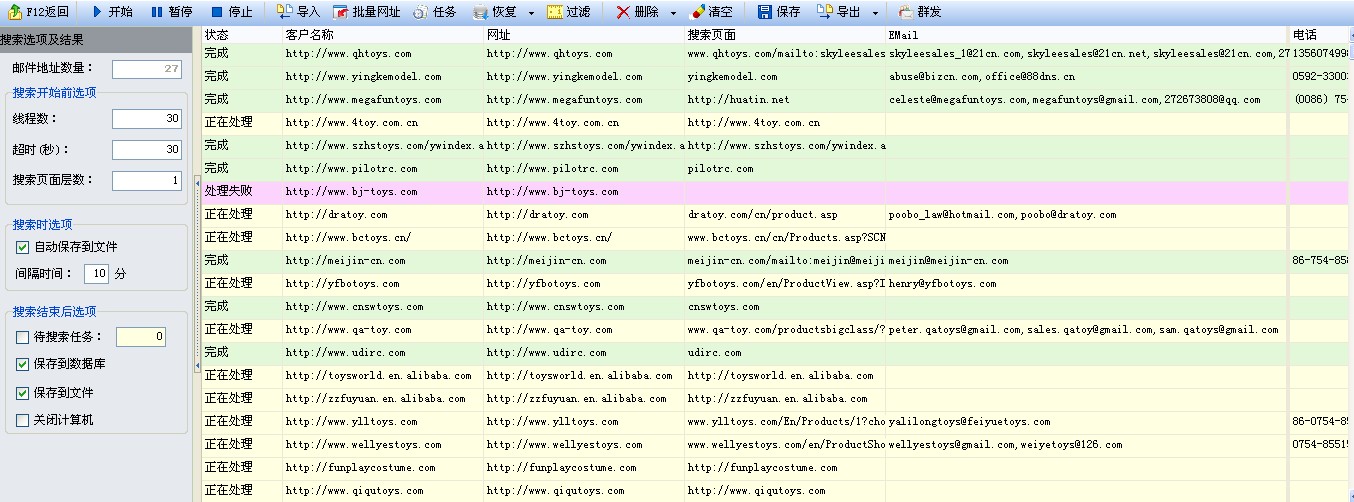Select customer http://www.wellyestoys.com cell
The height and width of the screenshot is (502, 1354).
point(383,445)
